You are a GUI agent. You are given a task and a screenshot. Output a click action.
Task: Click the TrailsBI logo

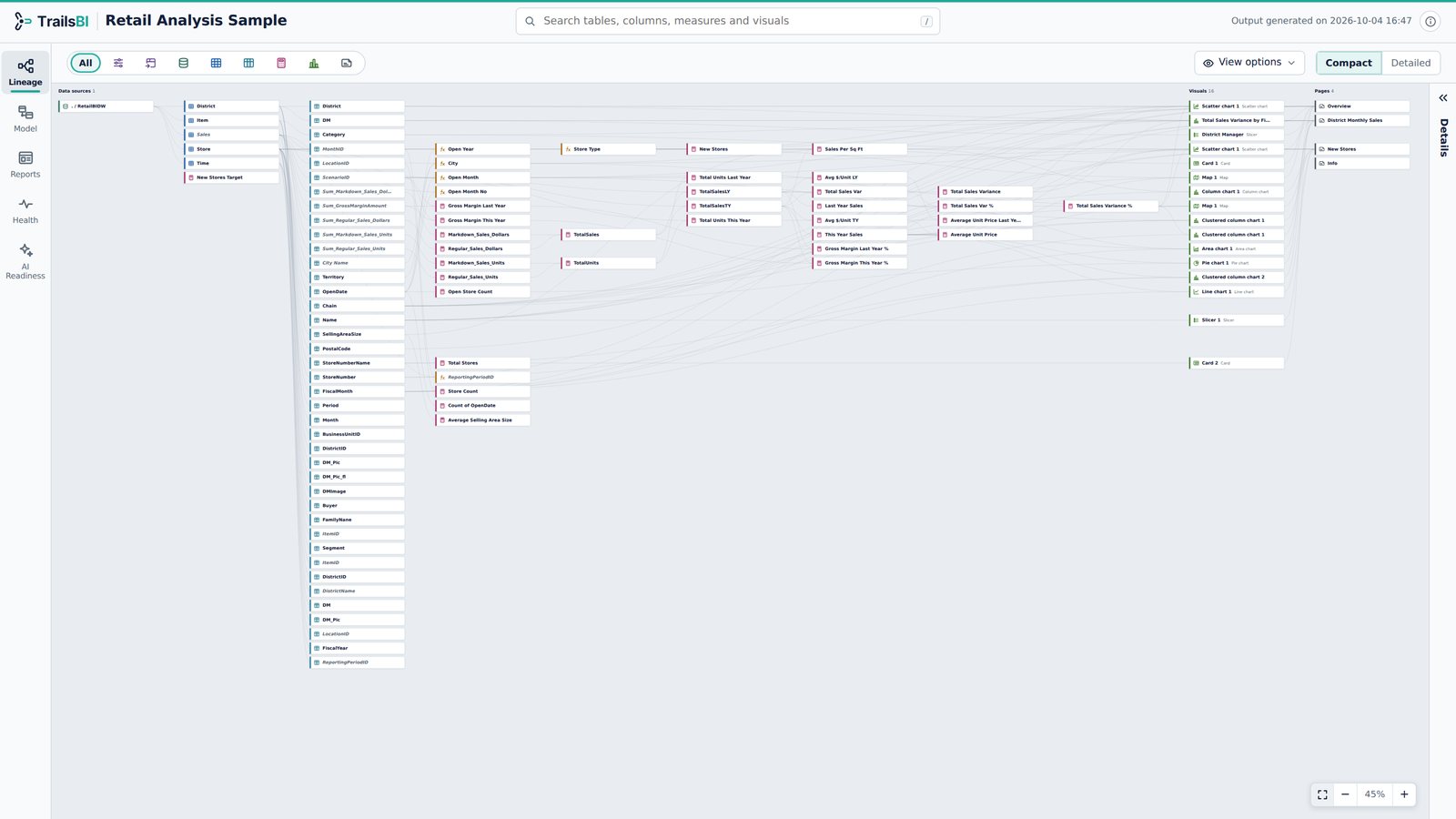click(x=52, y=21)
